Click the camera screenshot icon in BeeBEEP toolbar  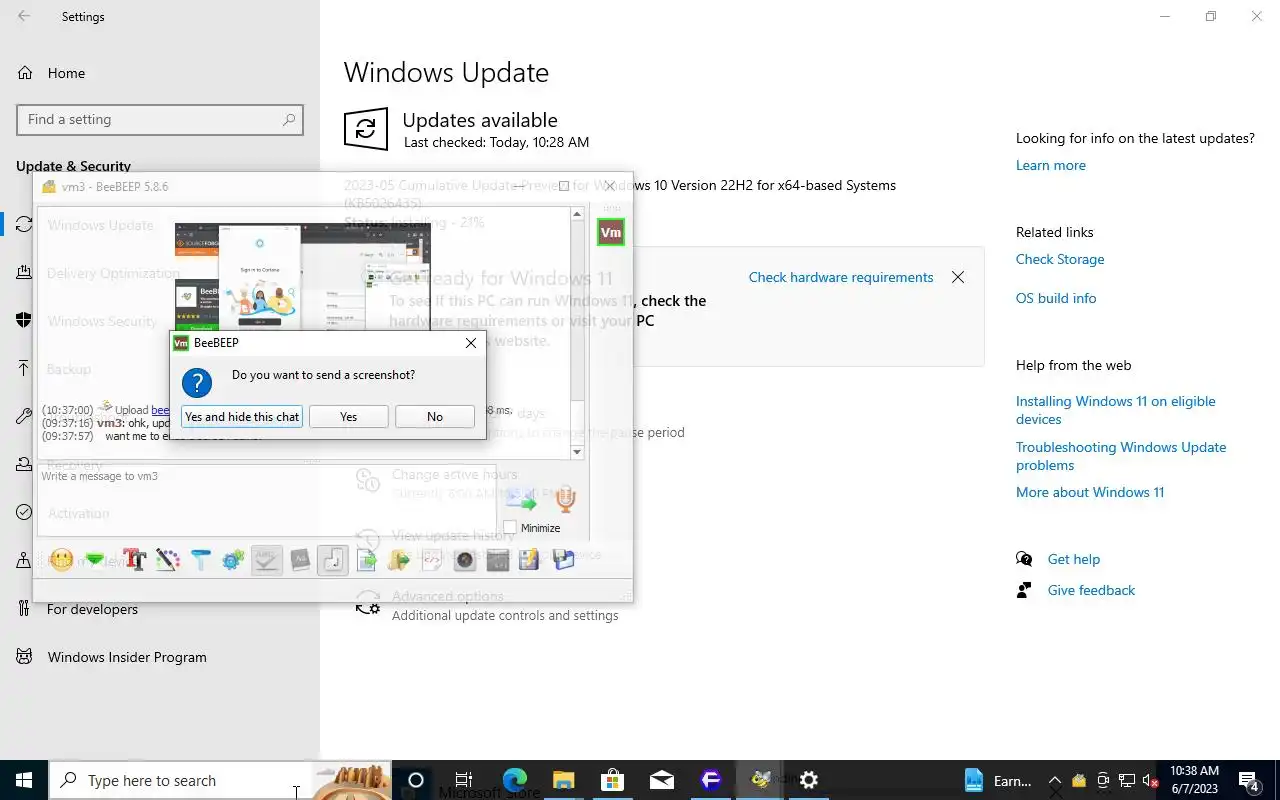coord(465,560)
